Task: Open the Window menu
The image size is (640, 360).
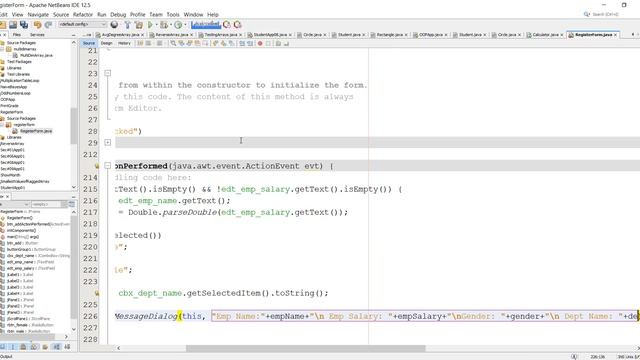Action: [x=193, y=15]
